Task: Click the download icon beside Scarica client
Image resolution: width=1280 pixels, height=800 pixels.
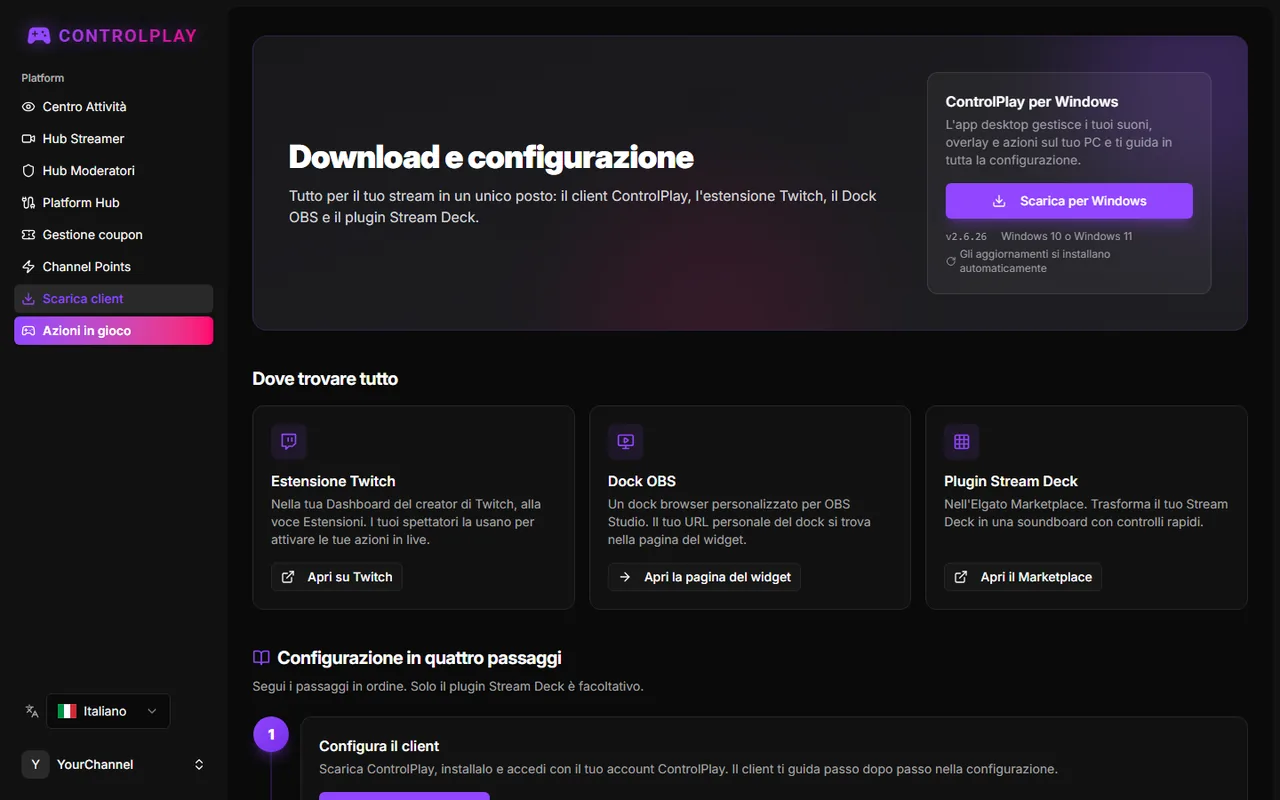Action: (28, 299)
